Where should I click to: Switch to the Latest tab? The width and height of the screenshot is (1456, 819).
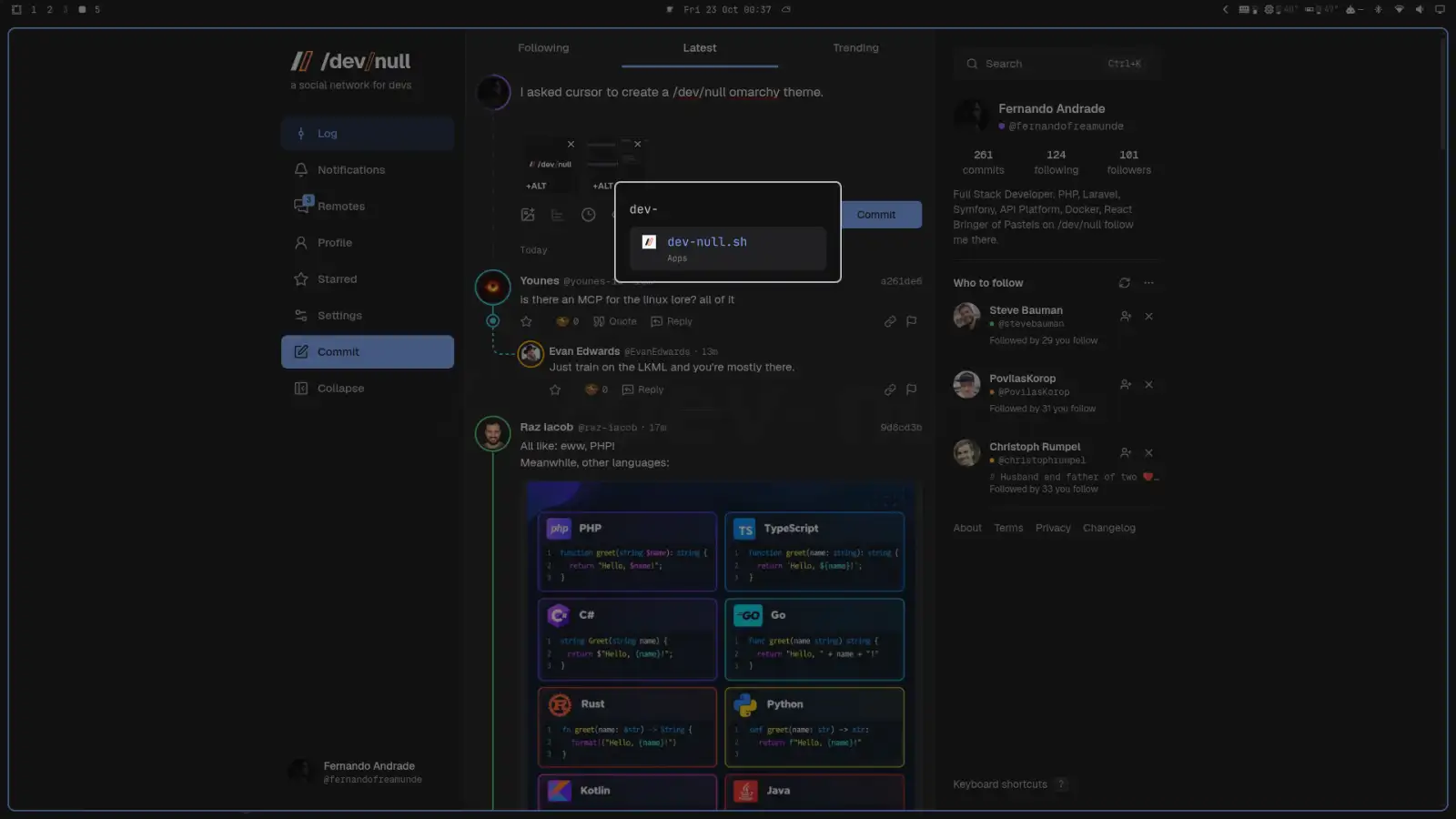(700, 48)
